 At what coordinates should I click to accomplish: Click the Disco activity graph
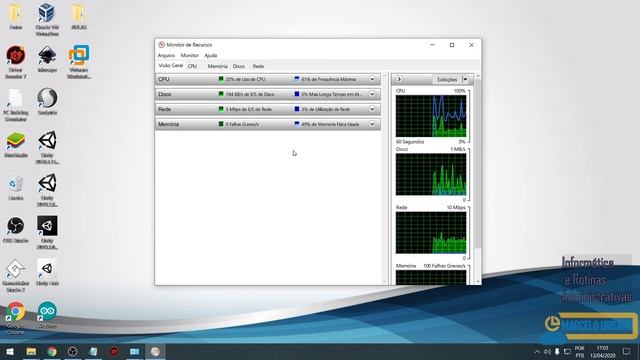[431, 174]
